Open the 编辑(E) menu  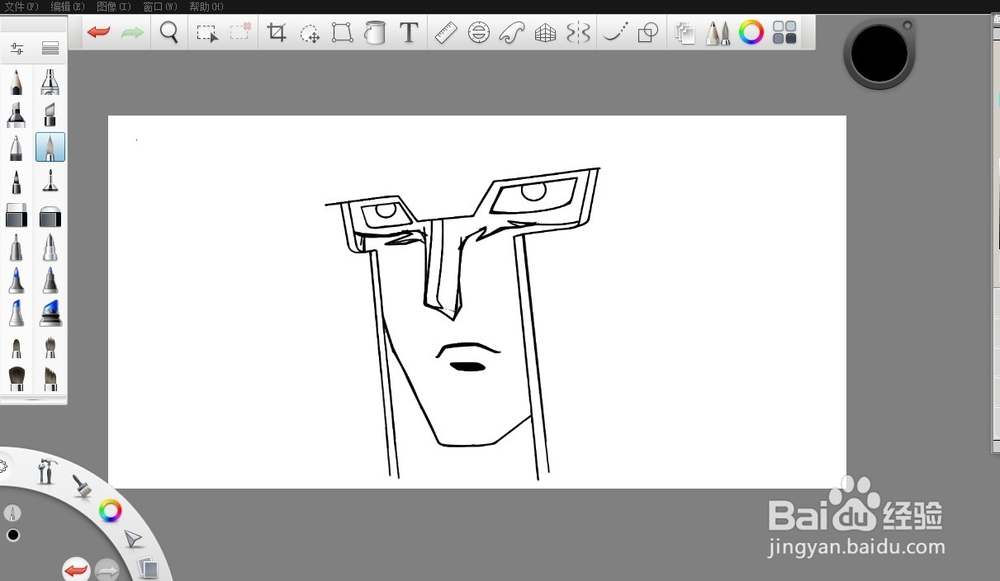[68, 6]
